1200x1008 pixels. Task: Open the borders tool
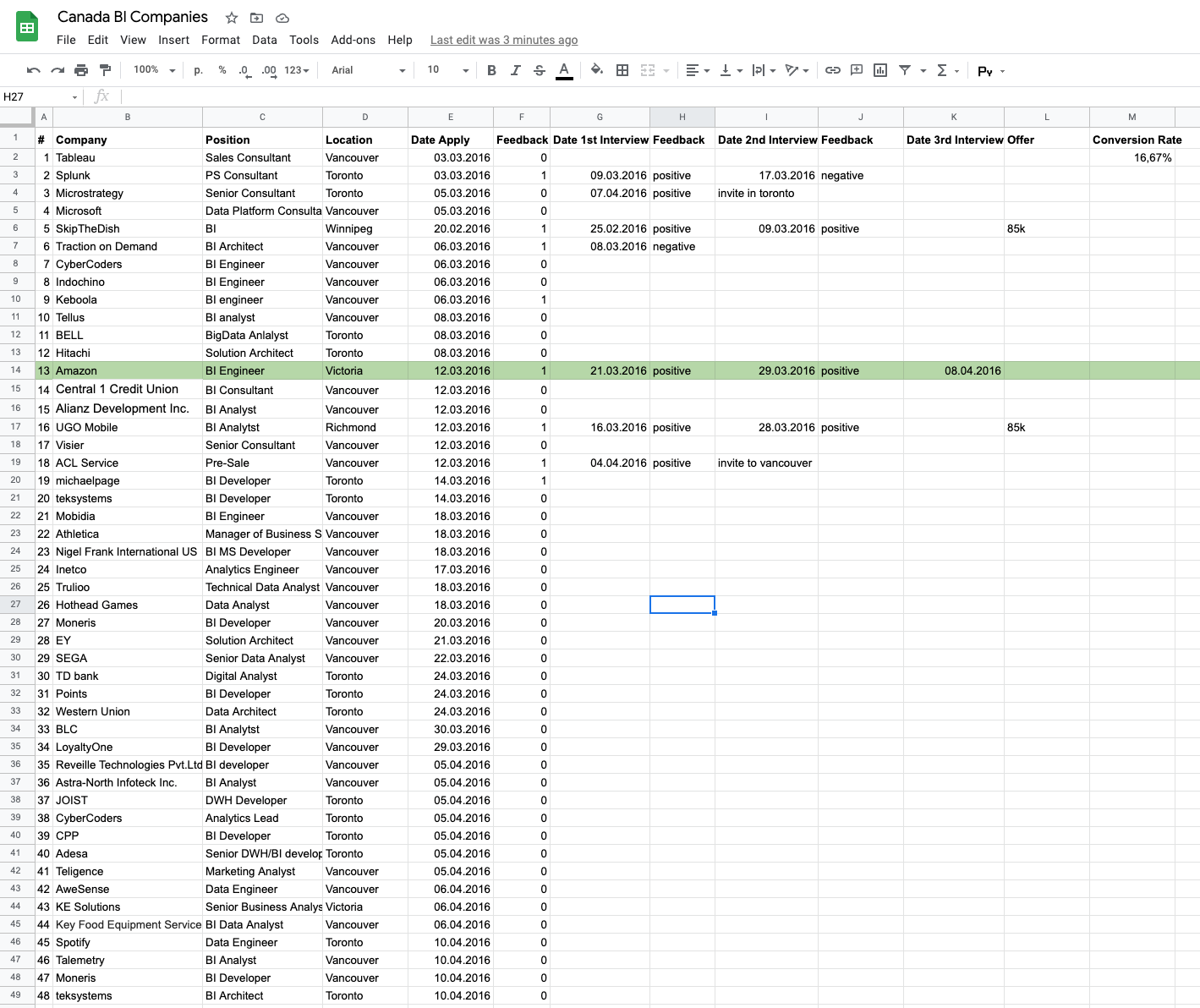tap(622, 70)
